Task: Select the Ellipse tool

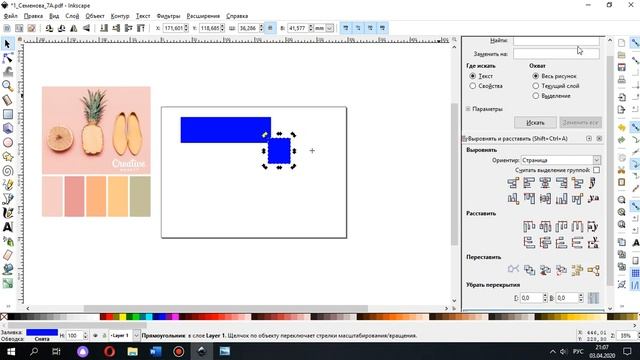Action: pyautogui.click(x=7, y=142)
